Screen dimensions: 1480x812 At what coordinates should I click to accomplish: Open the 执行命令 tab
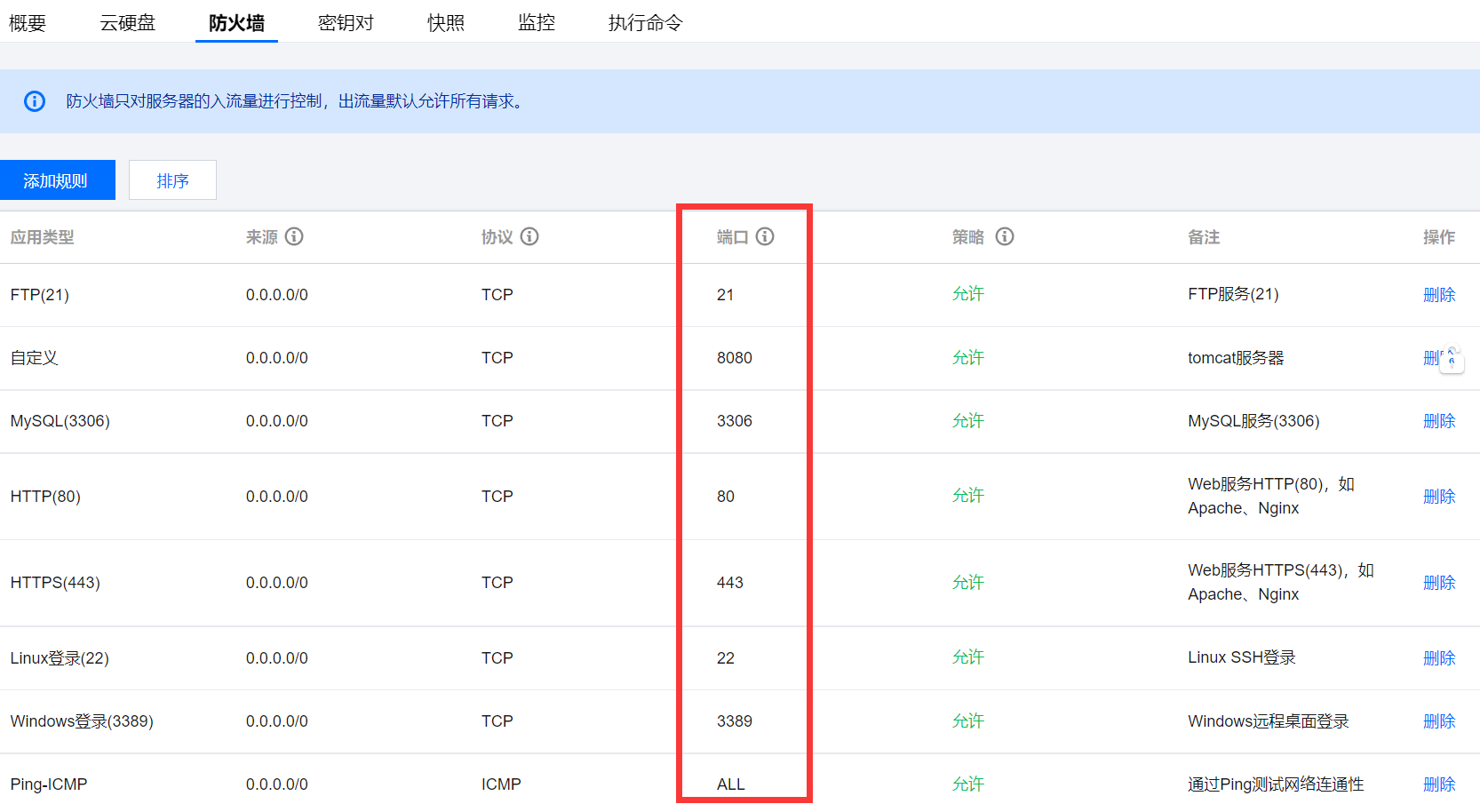(645, 23)
